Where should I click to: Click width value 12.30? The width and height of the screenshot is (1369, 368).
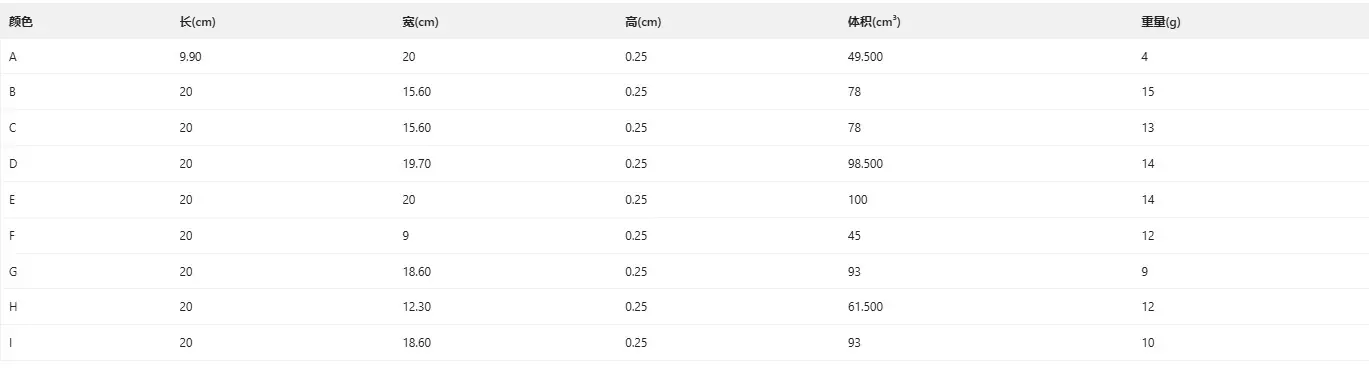416,307
